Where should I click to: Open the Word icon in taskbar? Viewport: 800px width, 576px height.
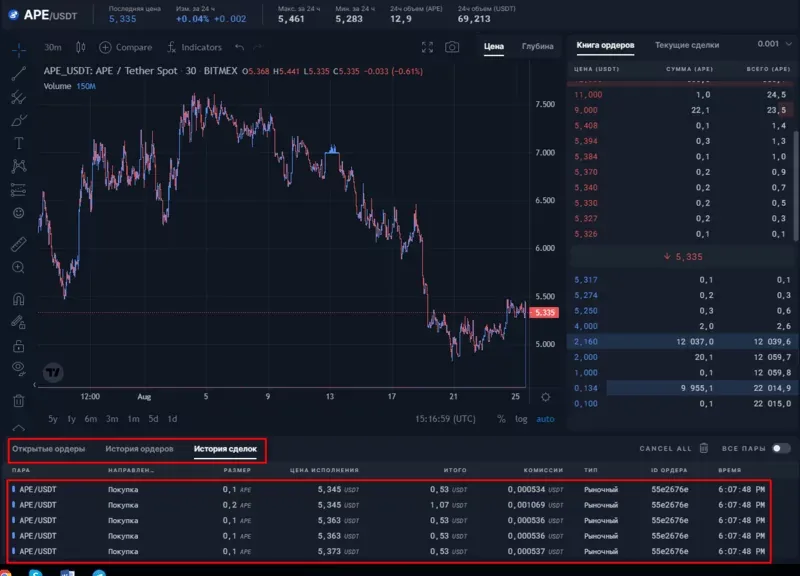(67, 572)
